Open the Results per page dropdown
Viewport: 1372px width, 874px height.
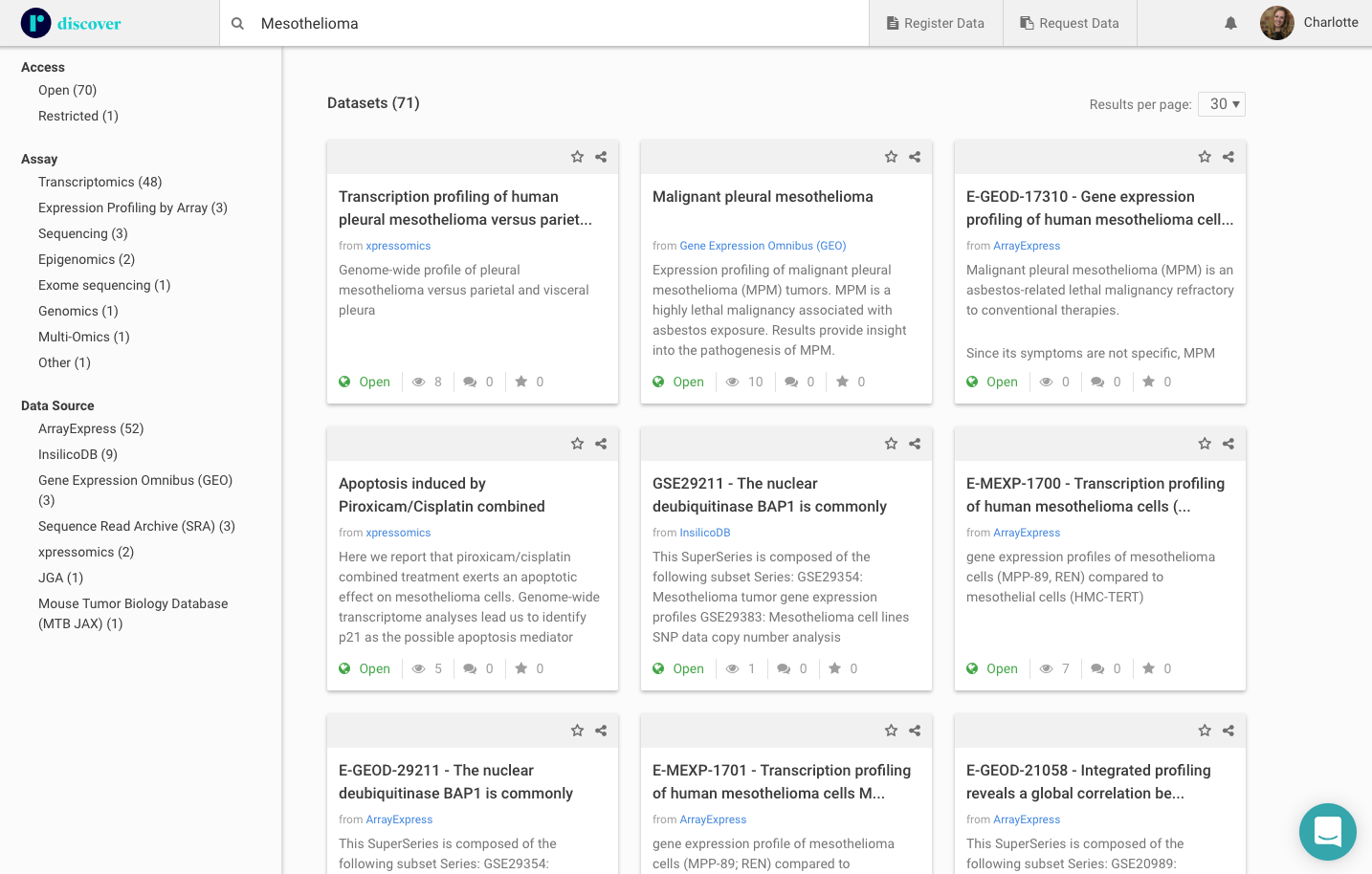coord(1222,104)
